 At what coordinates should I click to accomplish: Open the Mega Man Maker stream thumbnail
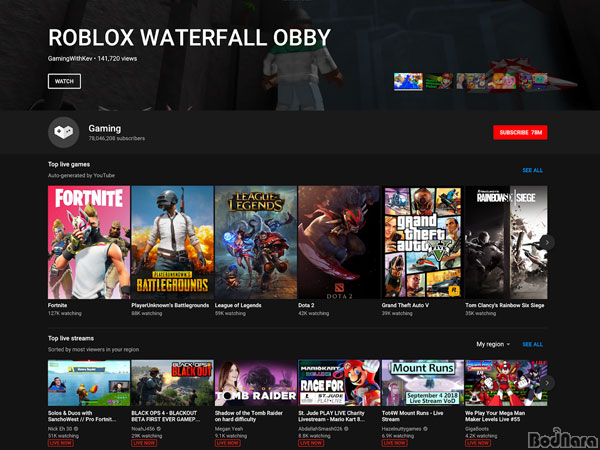(x=506, y=383)
